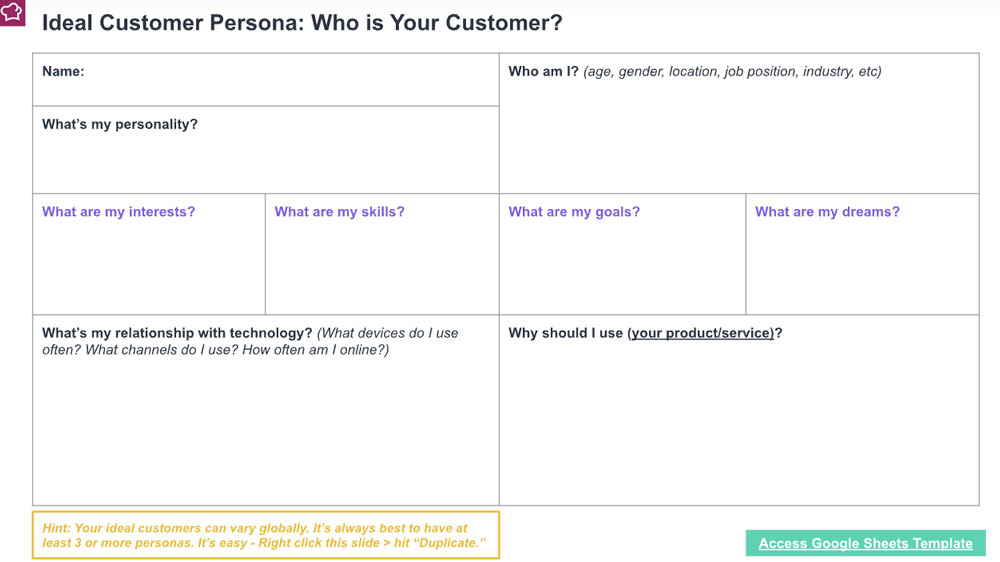Click the What are my skills heading

tap(339, 212)
